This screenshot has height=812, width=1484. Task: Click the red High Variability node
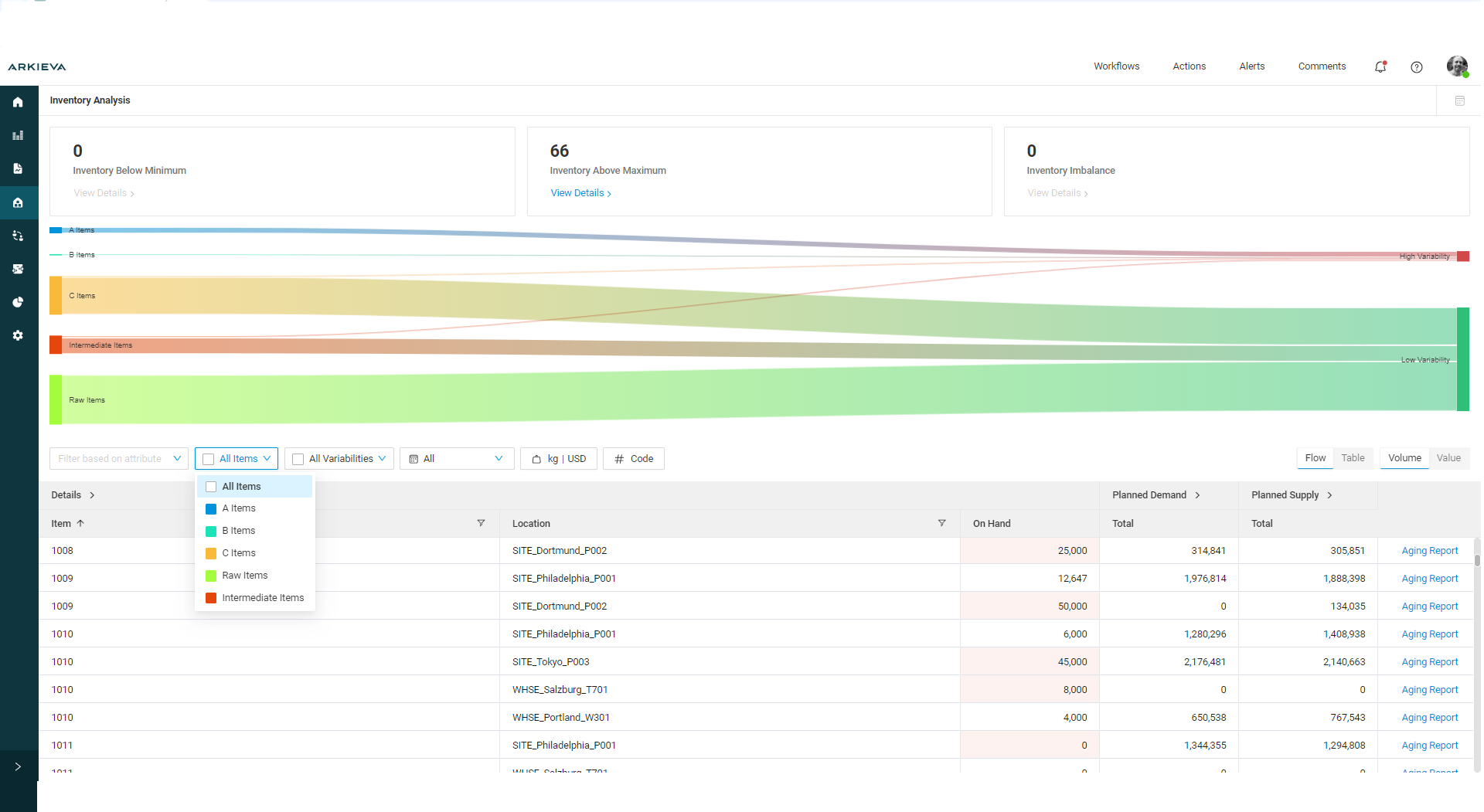pos(1462,257)
